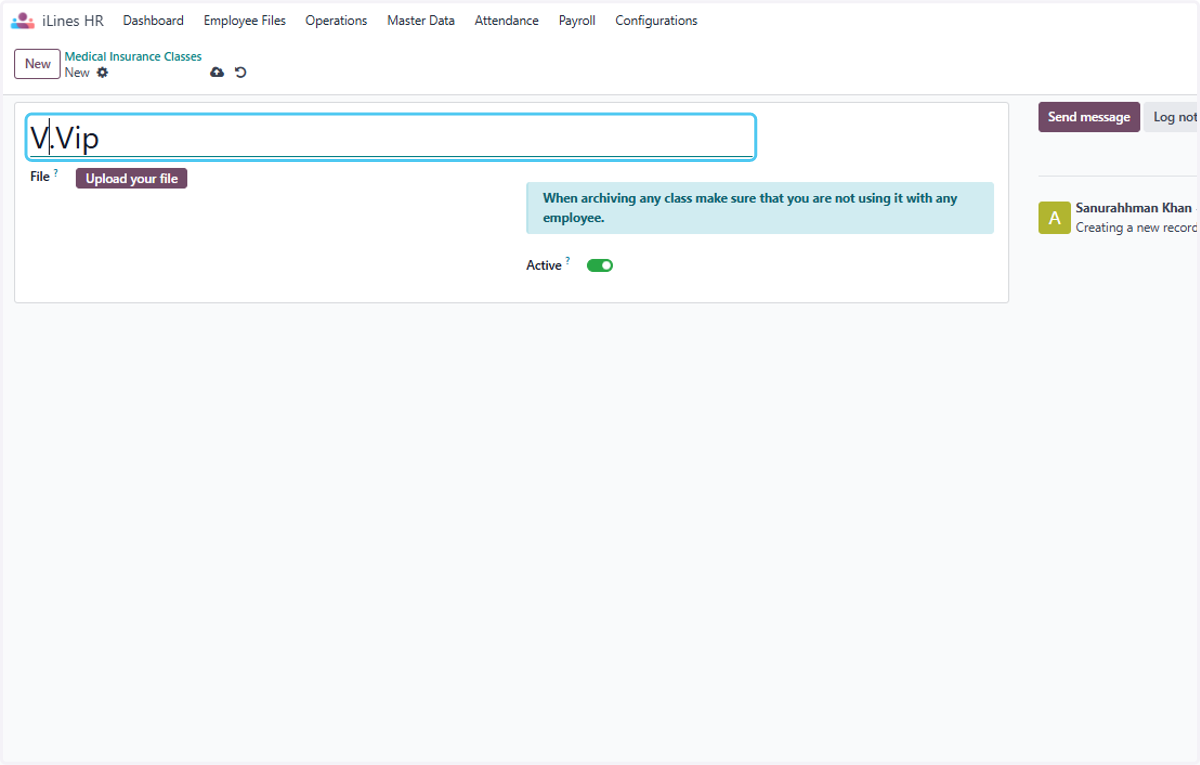Open the Attendance menu
The image size is (1200, 765).
point(506,20)
